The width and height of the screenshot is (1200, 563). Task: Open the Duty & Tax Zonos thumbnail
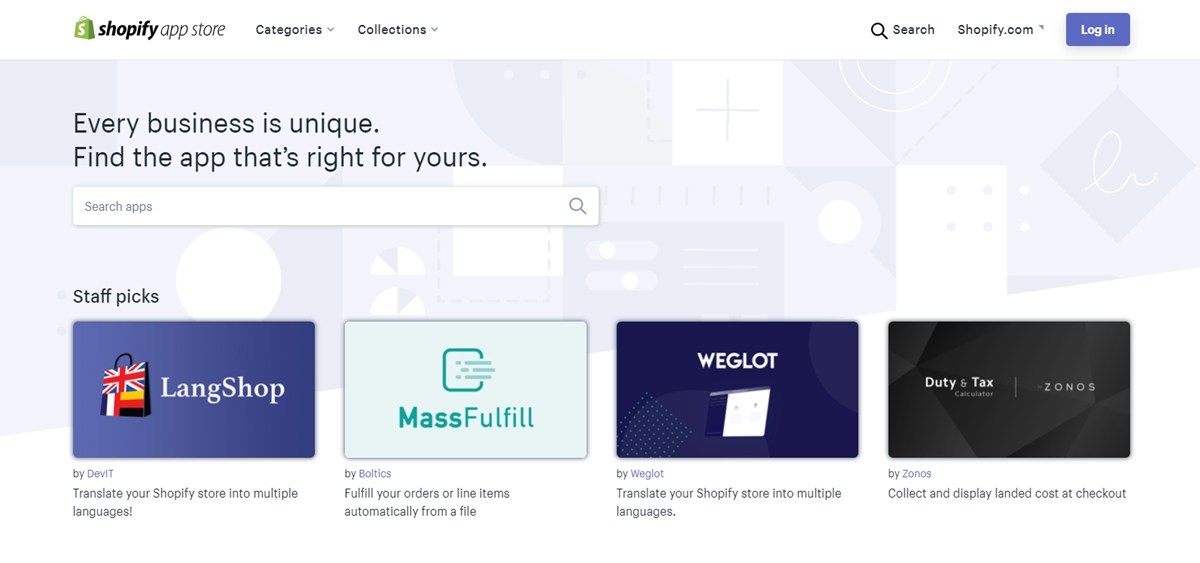click(1009, 389)
